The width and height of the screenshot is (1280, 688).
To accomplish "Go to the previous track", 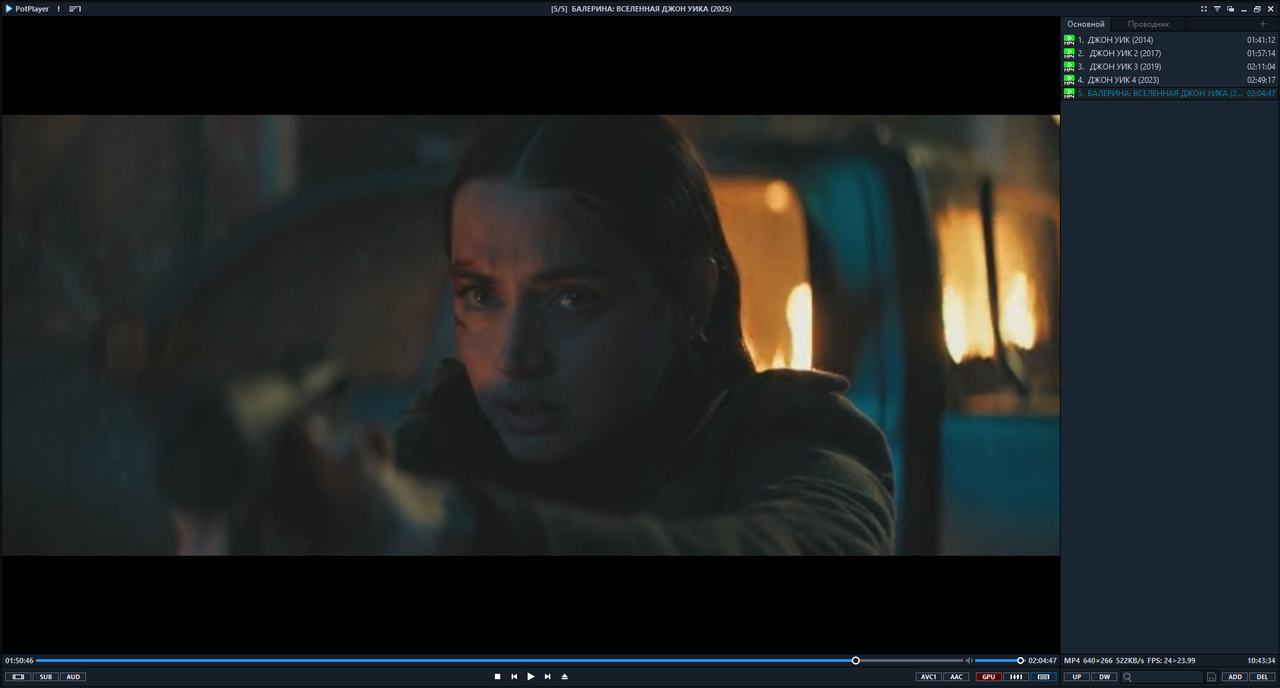I will (514, 677).
